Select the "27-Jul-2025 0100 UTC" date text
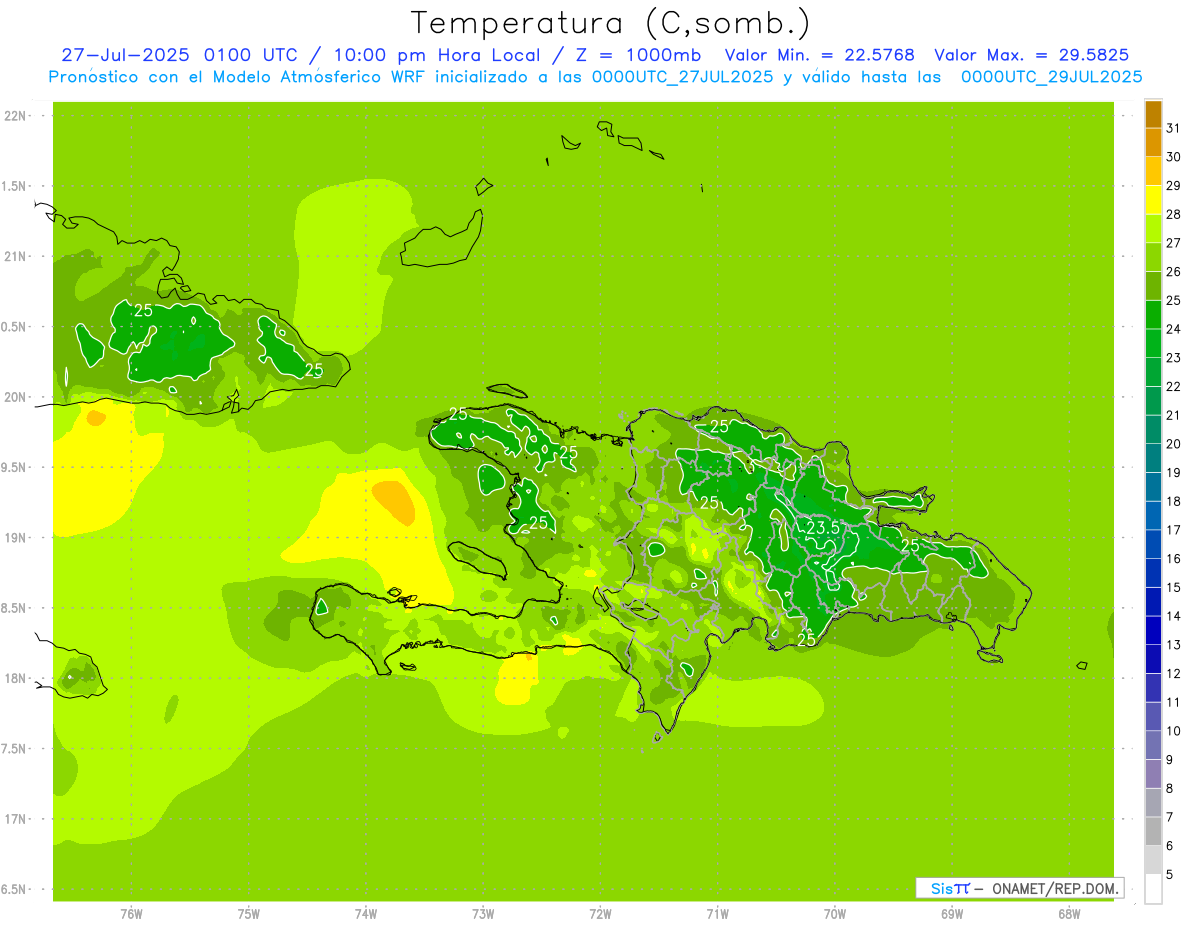The width and height of the screenshot is (1200, 927). (x=179, y=55)
